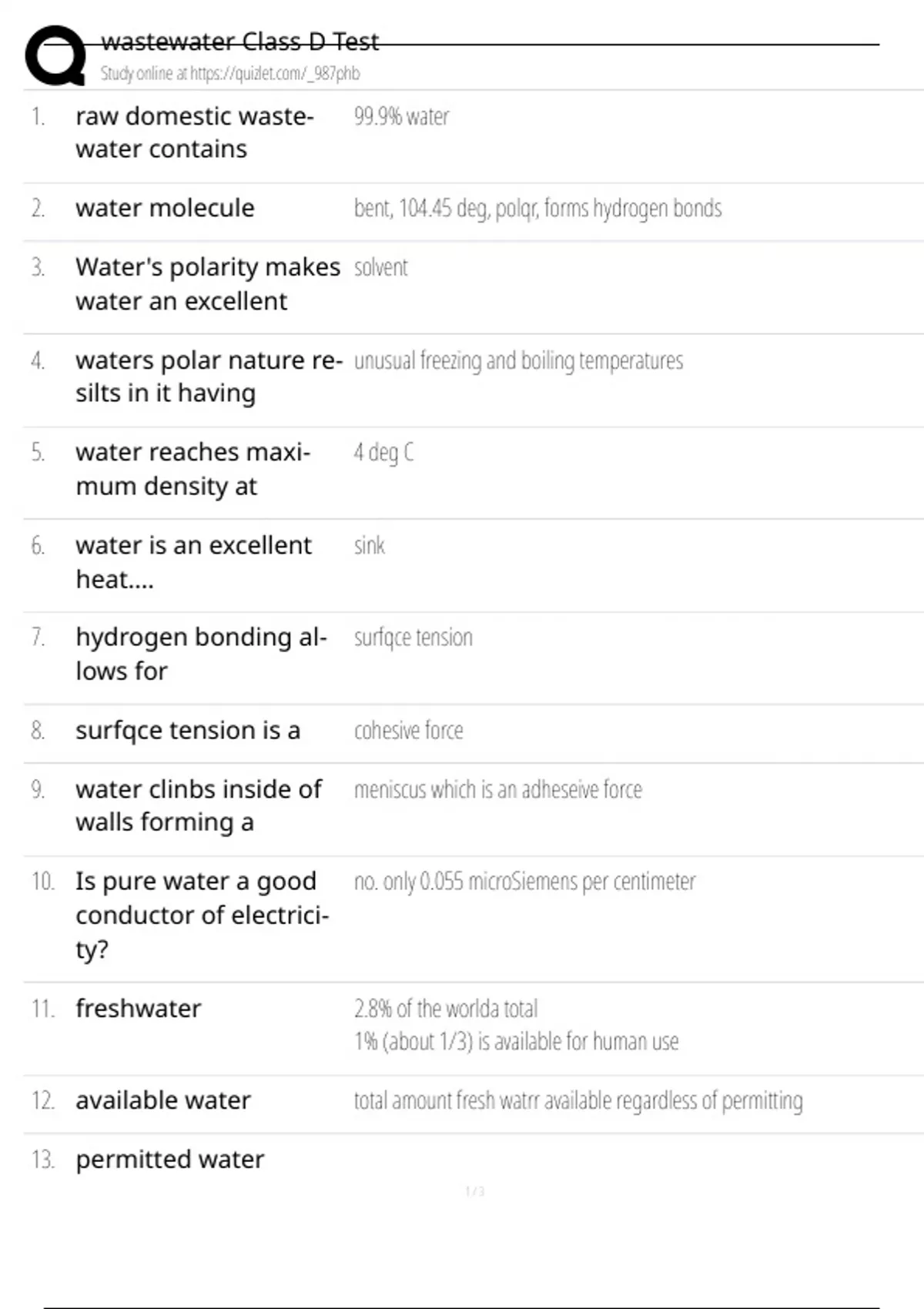Click the '4 deg C' answer
This screenshot has height=1309, width=924.
383,453
